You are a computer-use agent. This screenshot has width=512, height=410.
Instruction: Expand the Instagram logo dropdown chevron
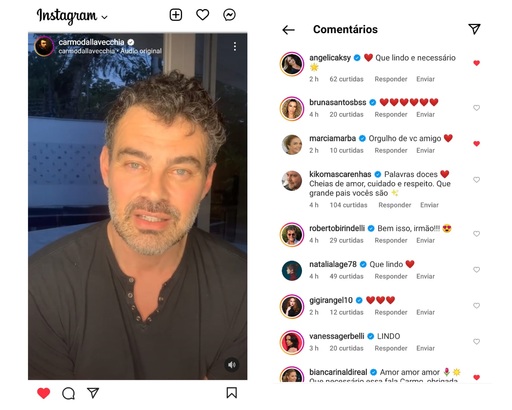click(x=104, y=17)
